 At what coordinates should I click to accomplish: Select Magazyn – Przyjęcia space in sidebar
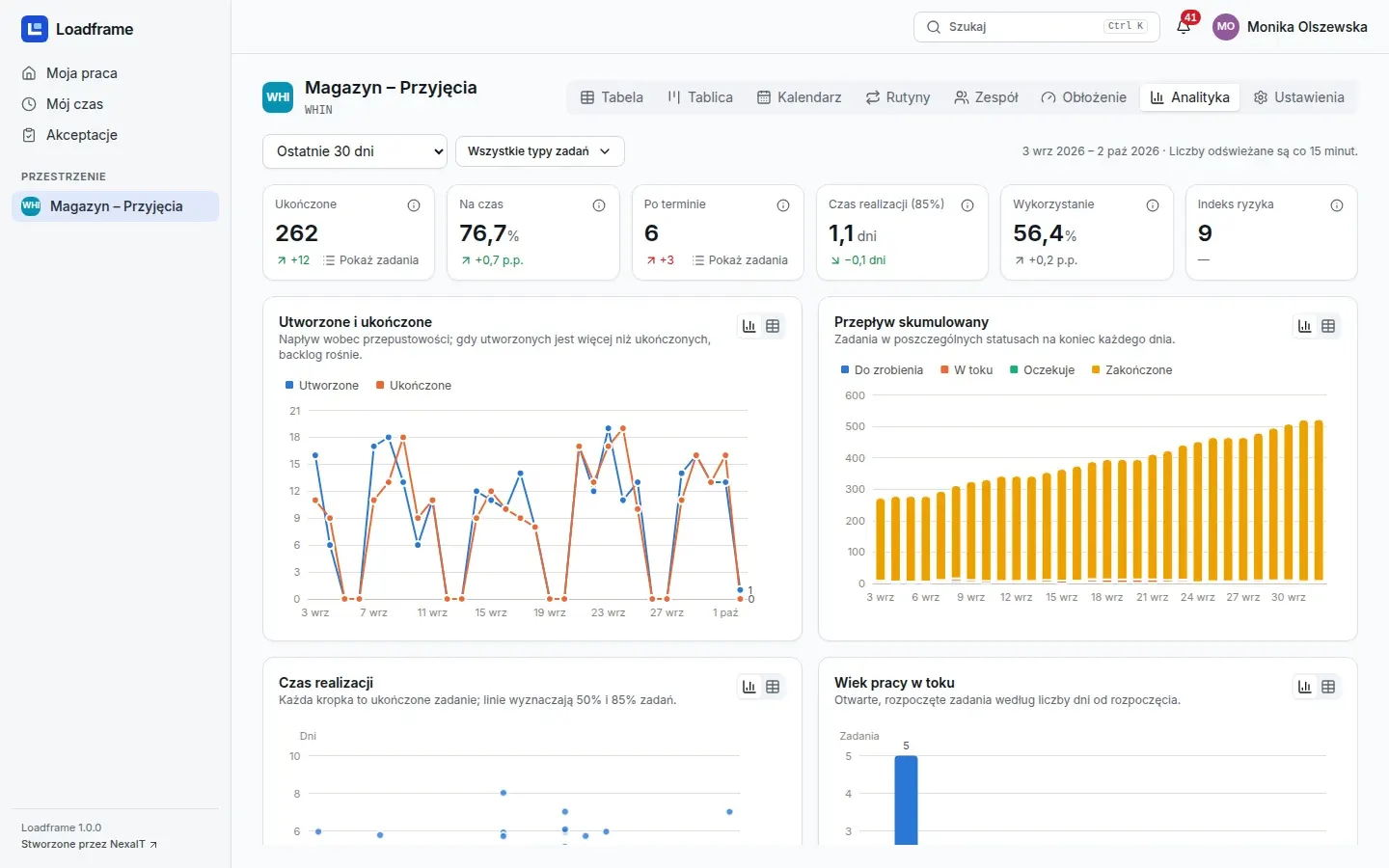pos(116,206)
